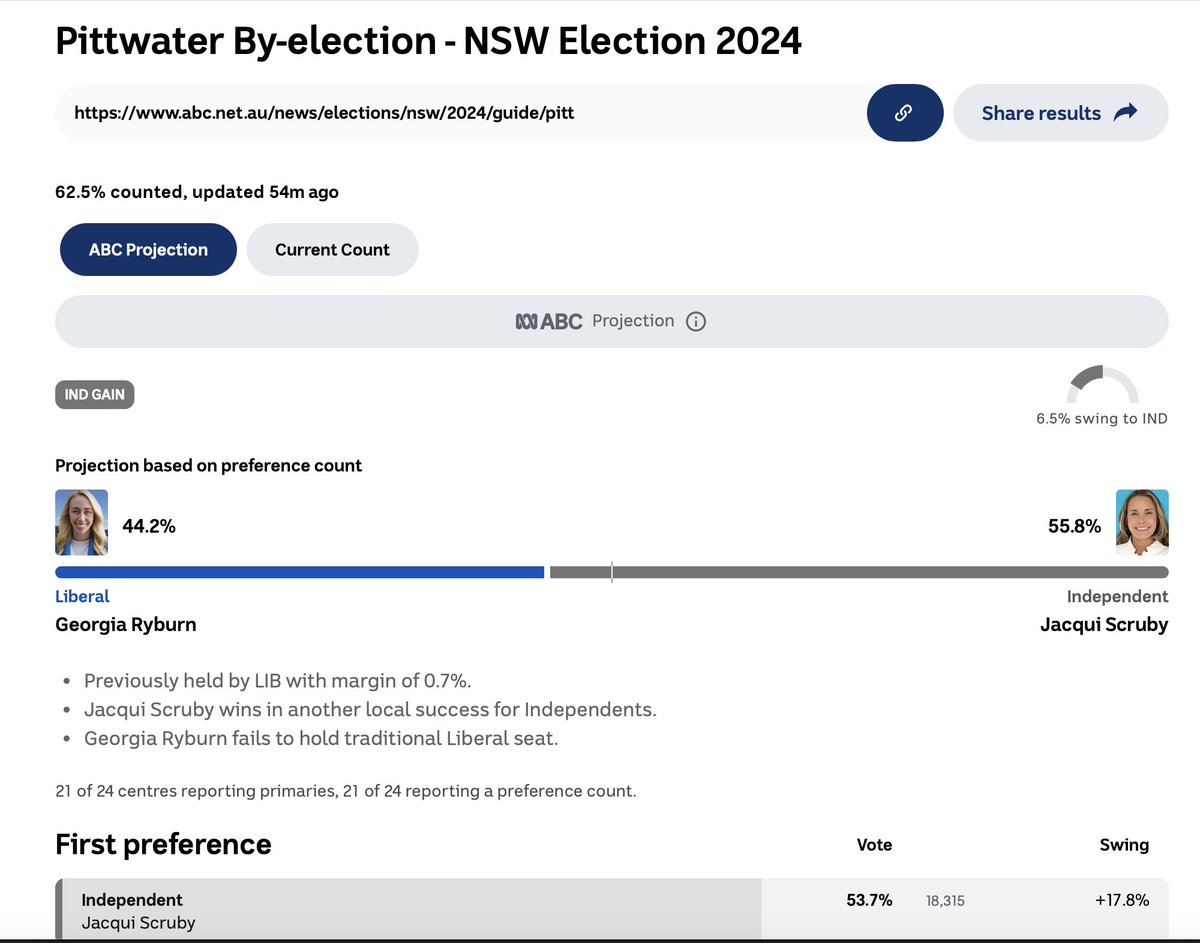The height and width of the screenshot is (943, 1200).
Task: Copy page link using the chain icon button
Action: pyautogui.click(x=904, y=113)
